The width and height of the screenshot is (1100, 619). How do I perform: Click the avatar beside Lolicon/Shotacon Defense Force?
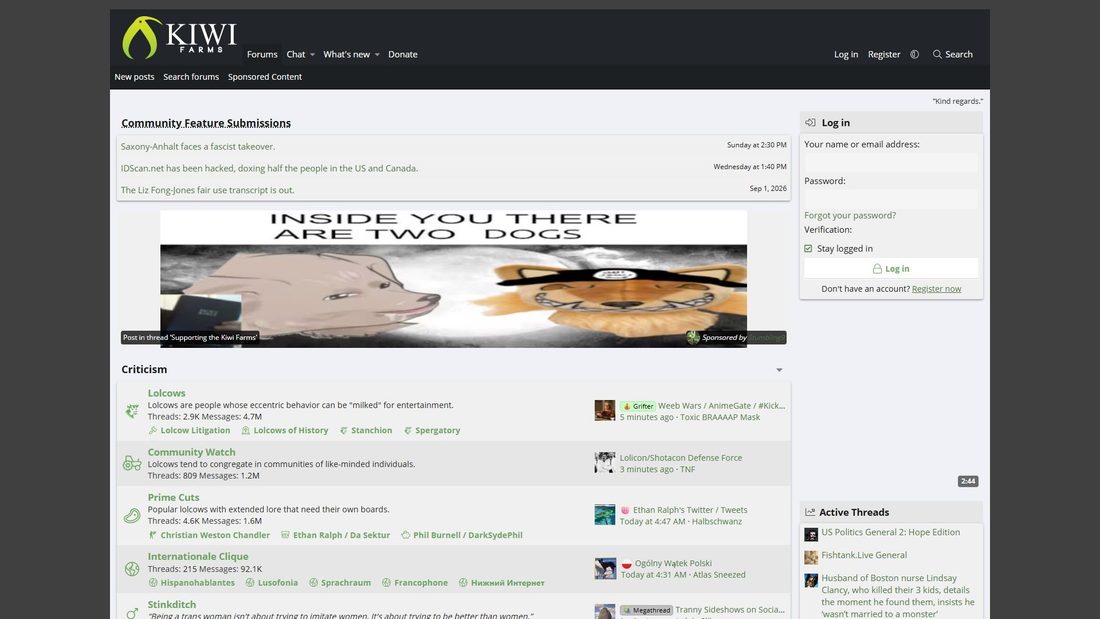605,462
